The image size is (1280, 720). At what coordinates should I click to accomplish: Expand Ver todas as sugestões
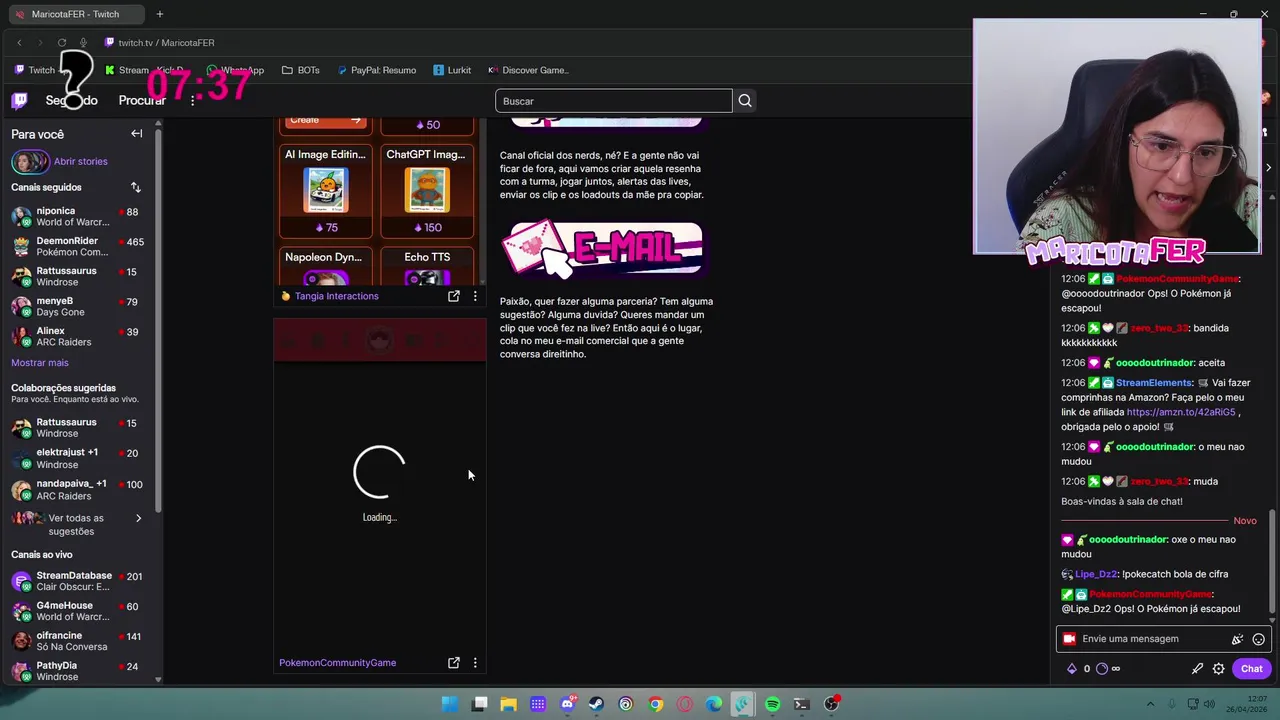click(77, 525)
